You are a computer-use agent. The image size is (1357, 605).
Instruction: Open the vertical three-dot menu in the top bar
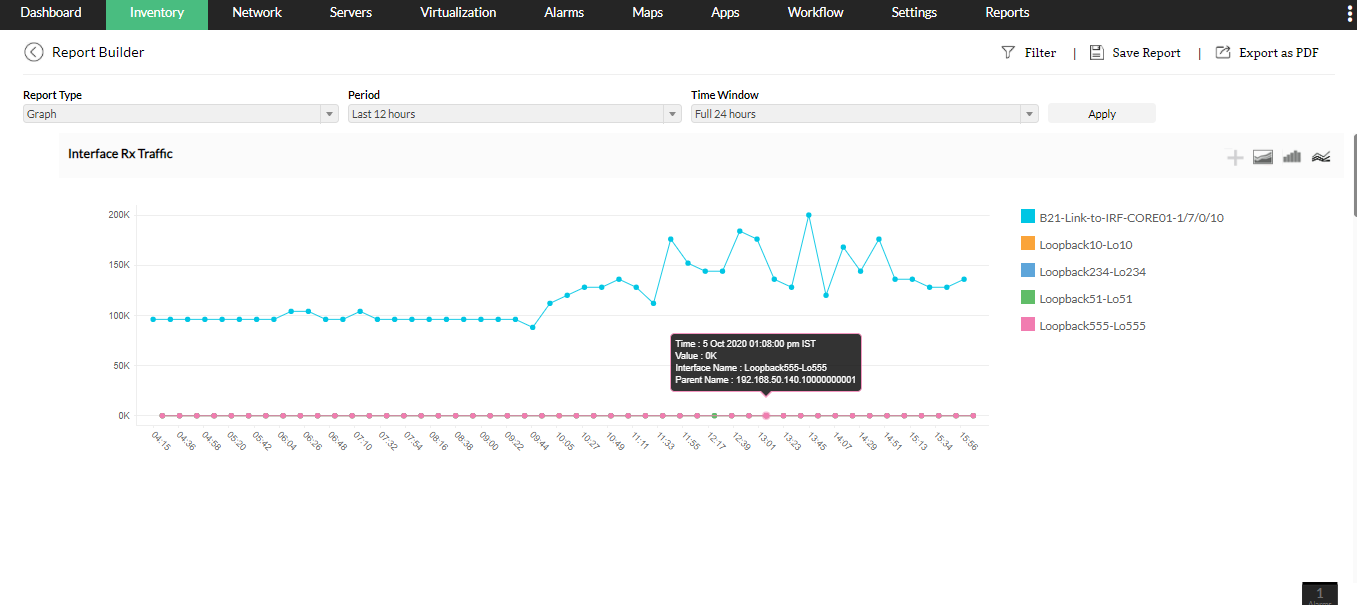tap(1350, 13)
